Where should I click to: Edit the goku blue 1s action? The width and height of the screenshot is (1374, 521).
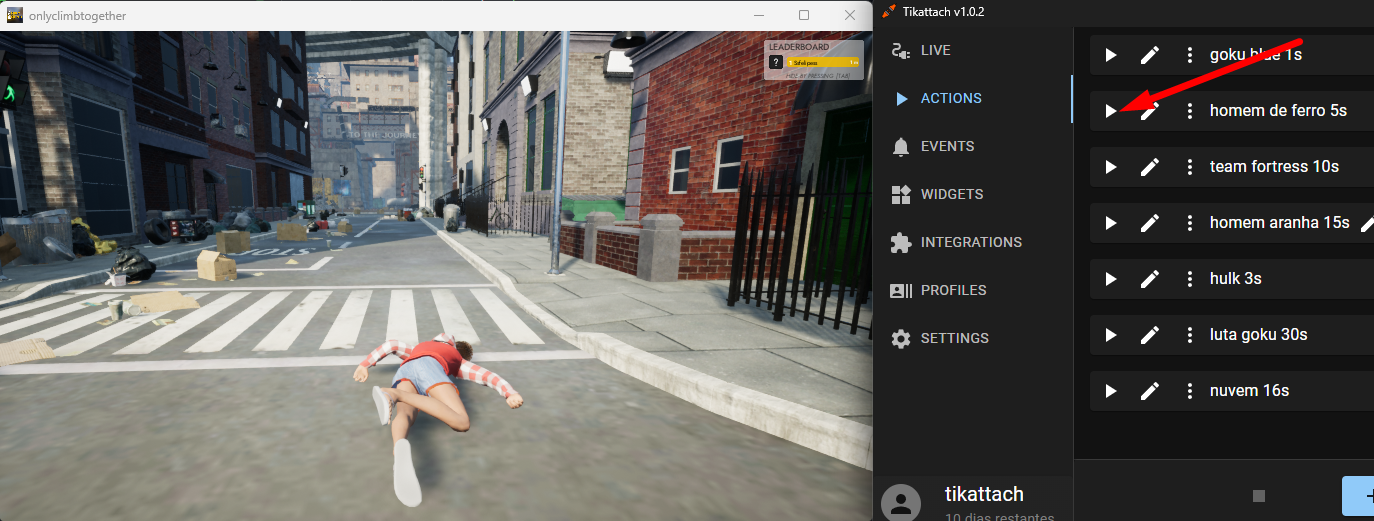[x=1150, y=55]
